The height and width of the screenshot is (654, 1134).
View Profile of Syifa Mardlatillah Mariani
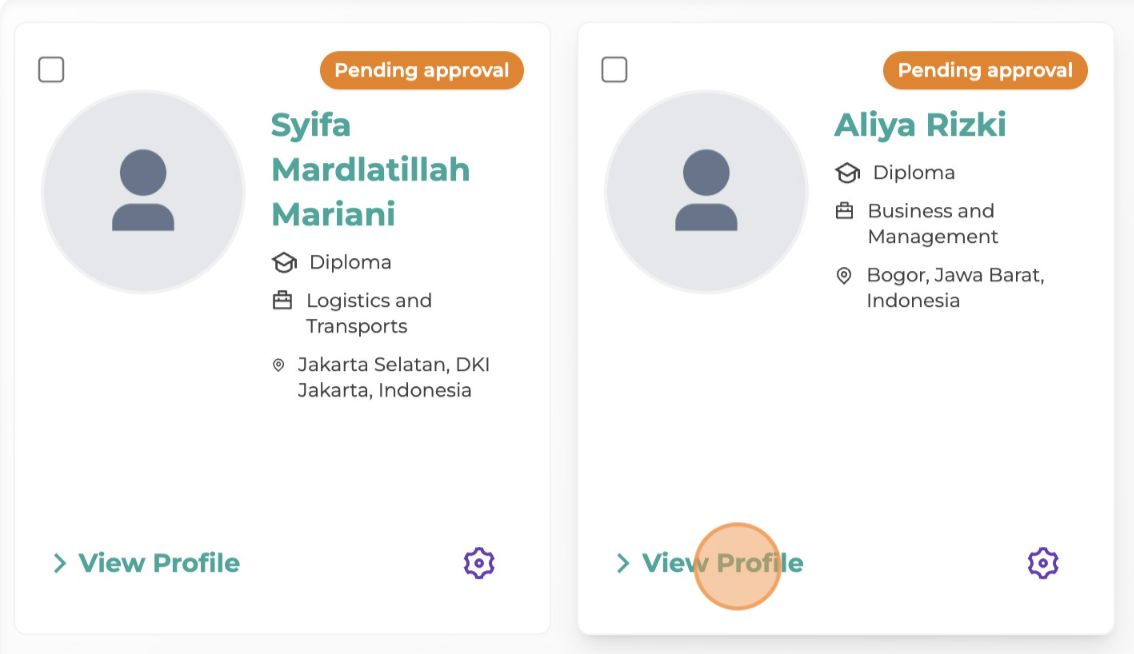(x=159, y=563)
